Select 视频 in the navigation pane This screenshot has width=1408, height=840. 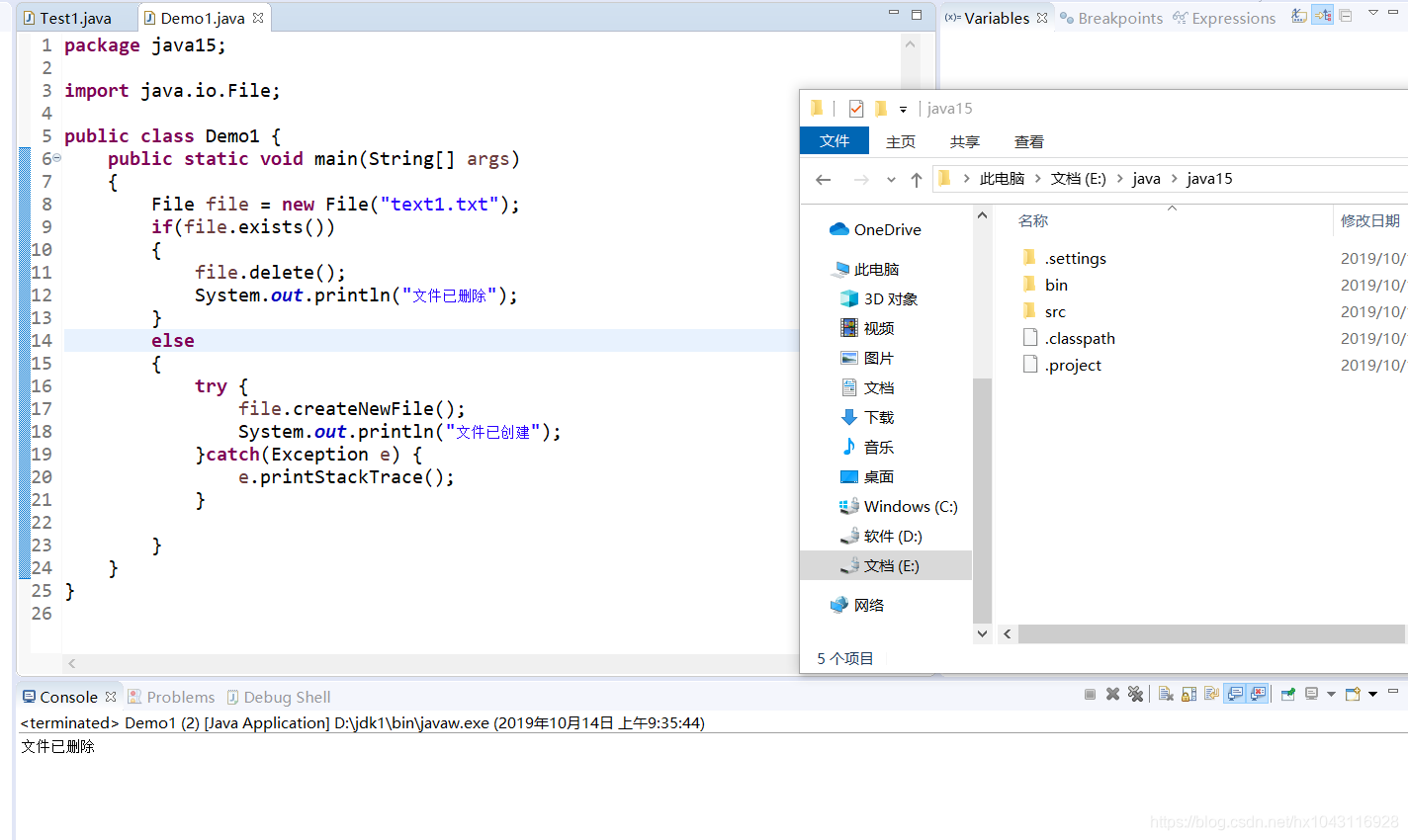pyautogui.click(x=867, y=328)
